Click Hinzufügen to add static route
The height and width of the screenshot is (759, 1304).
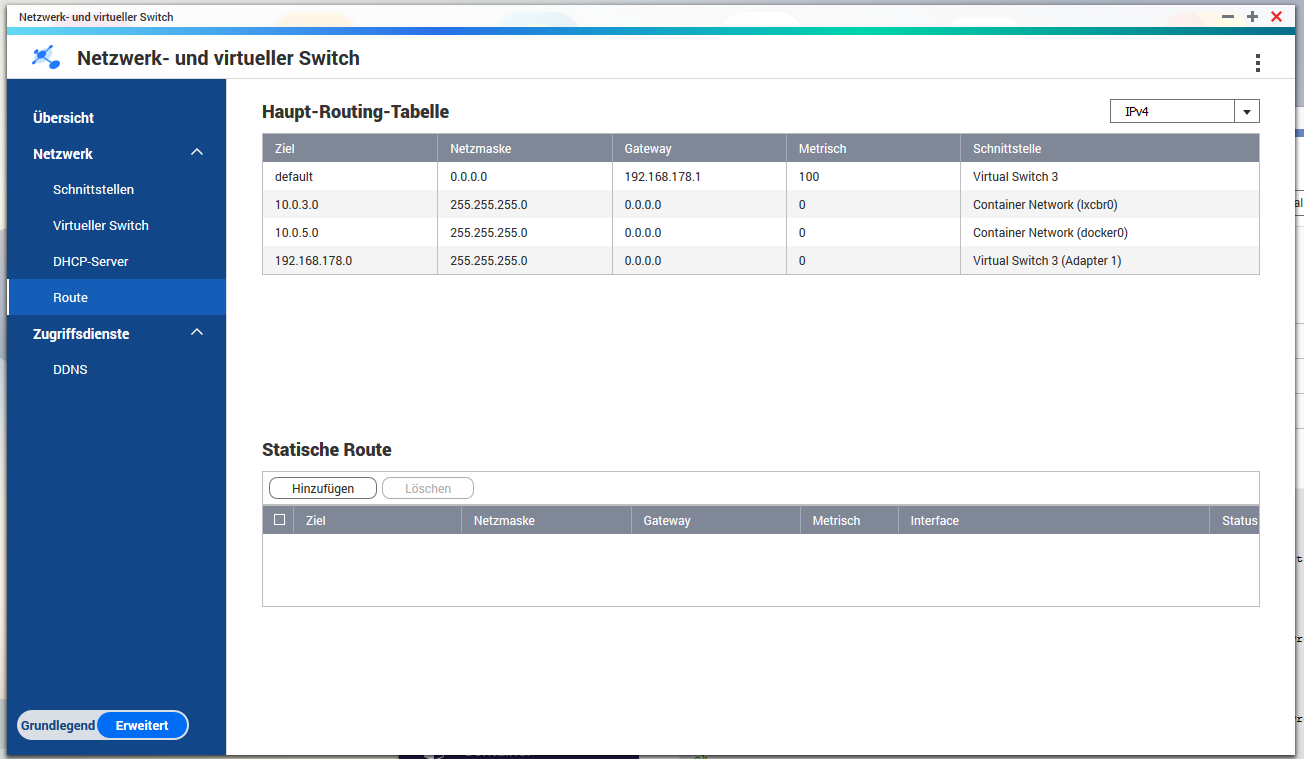[x=323, y=489]
